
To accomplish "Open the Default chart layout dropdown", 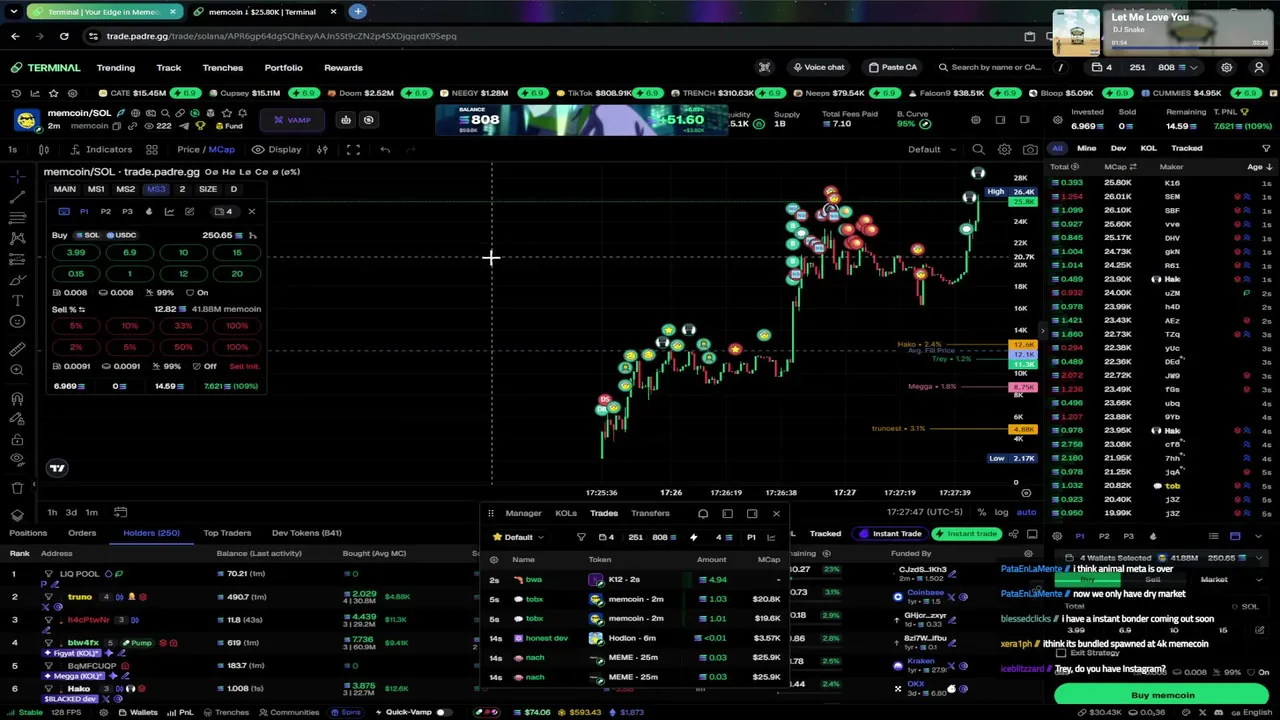I will [930, 150].
